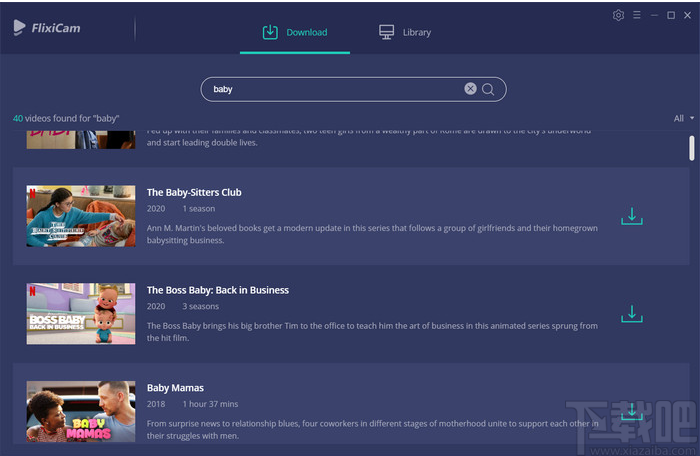
Task: Select title The Boss Baby: Back in Business
Action: (x=218, y=290)
